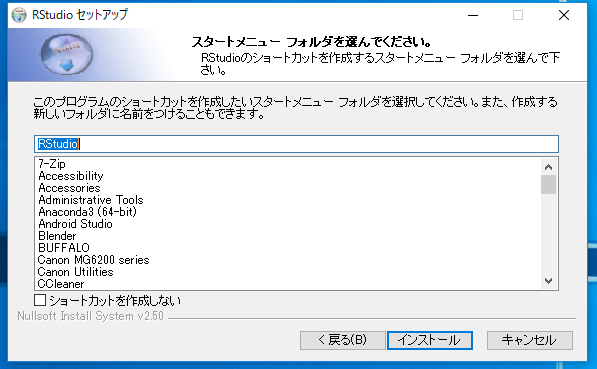The image size is (597, 369).
Task: Tick the ショートカットを作成しない checkbox
Action: (40, 300)
